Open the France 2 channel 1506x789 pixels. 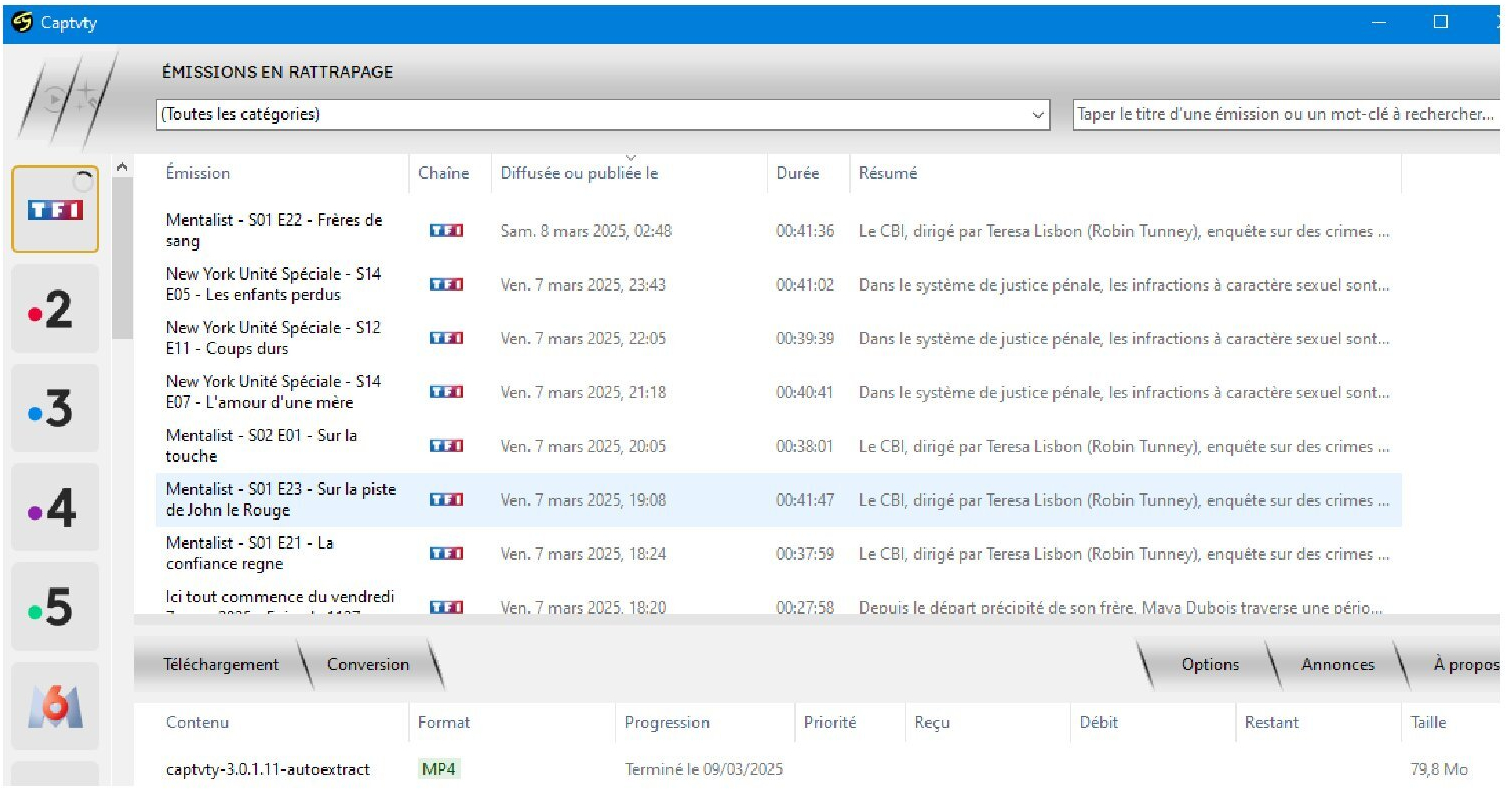tap(55, 309)
